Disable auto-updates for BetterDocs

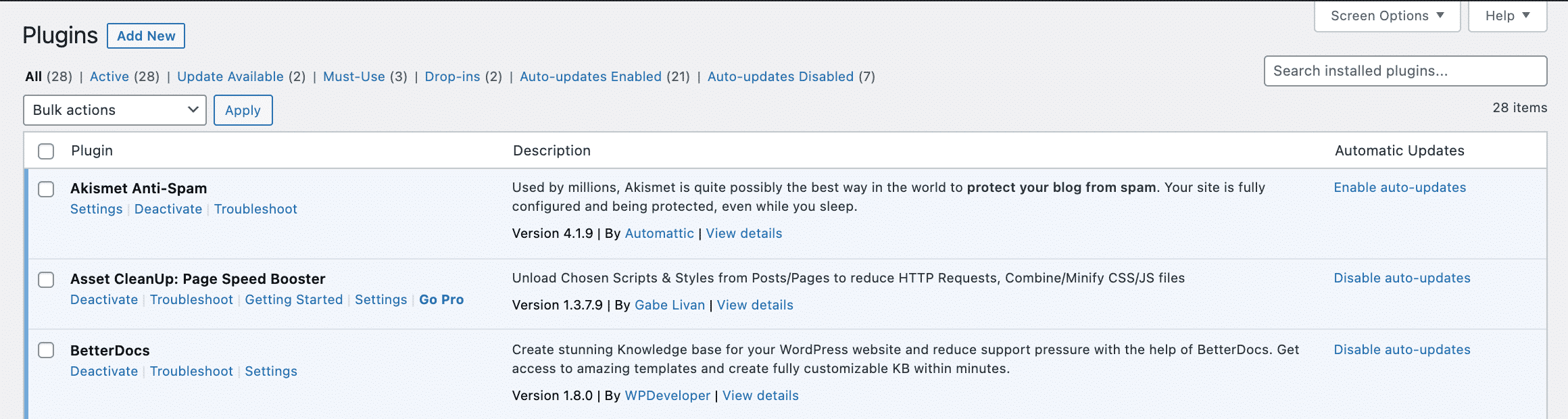click(1402, 349)
